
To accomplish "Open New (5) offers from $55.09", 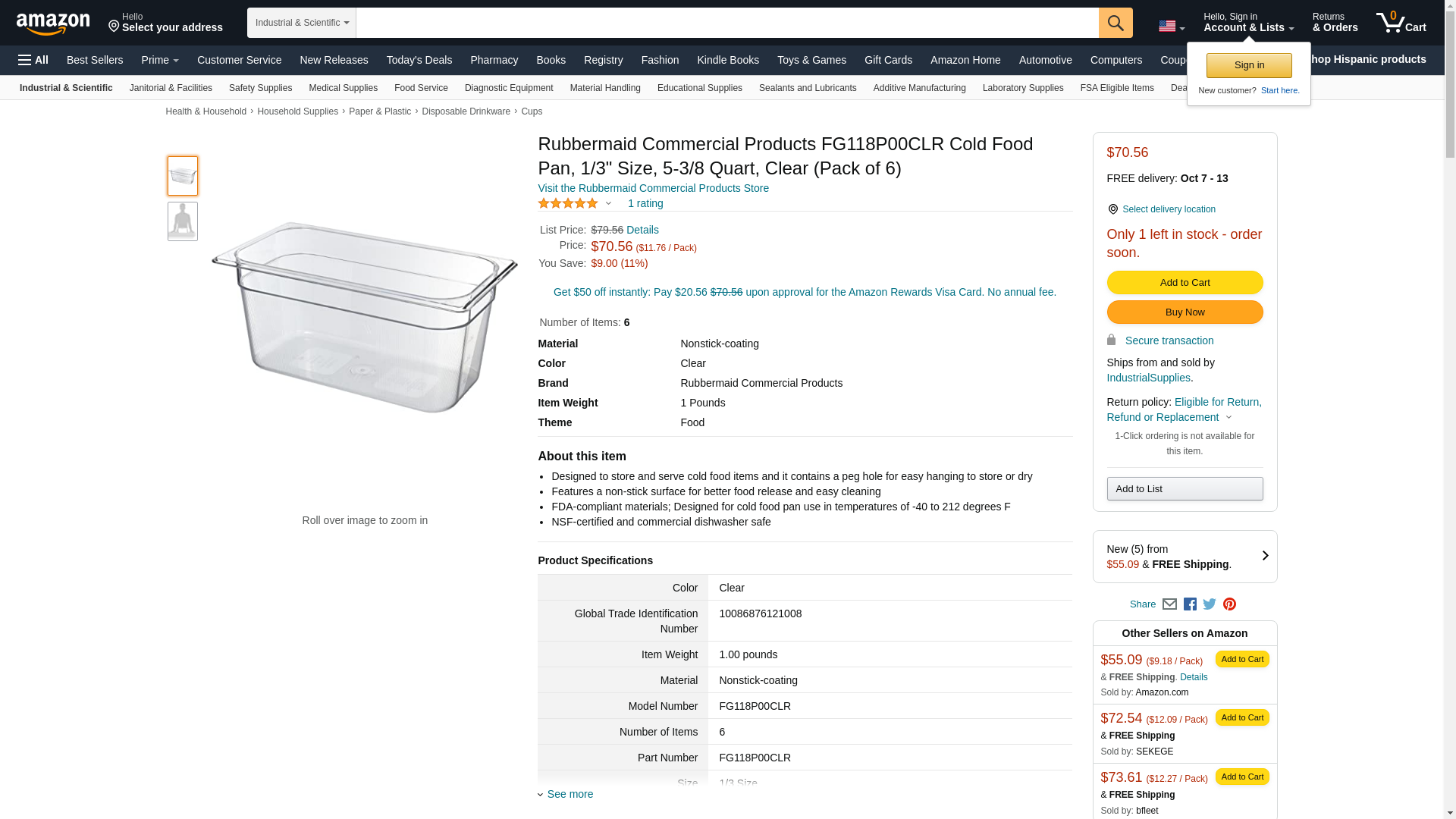I will pos(1185,557).
